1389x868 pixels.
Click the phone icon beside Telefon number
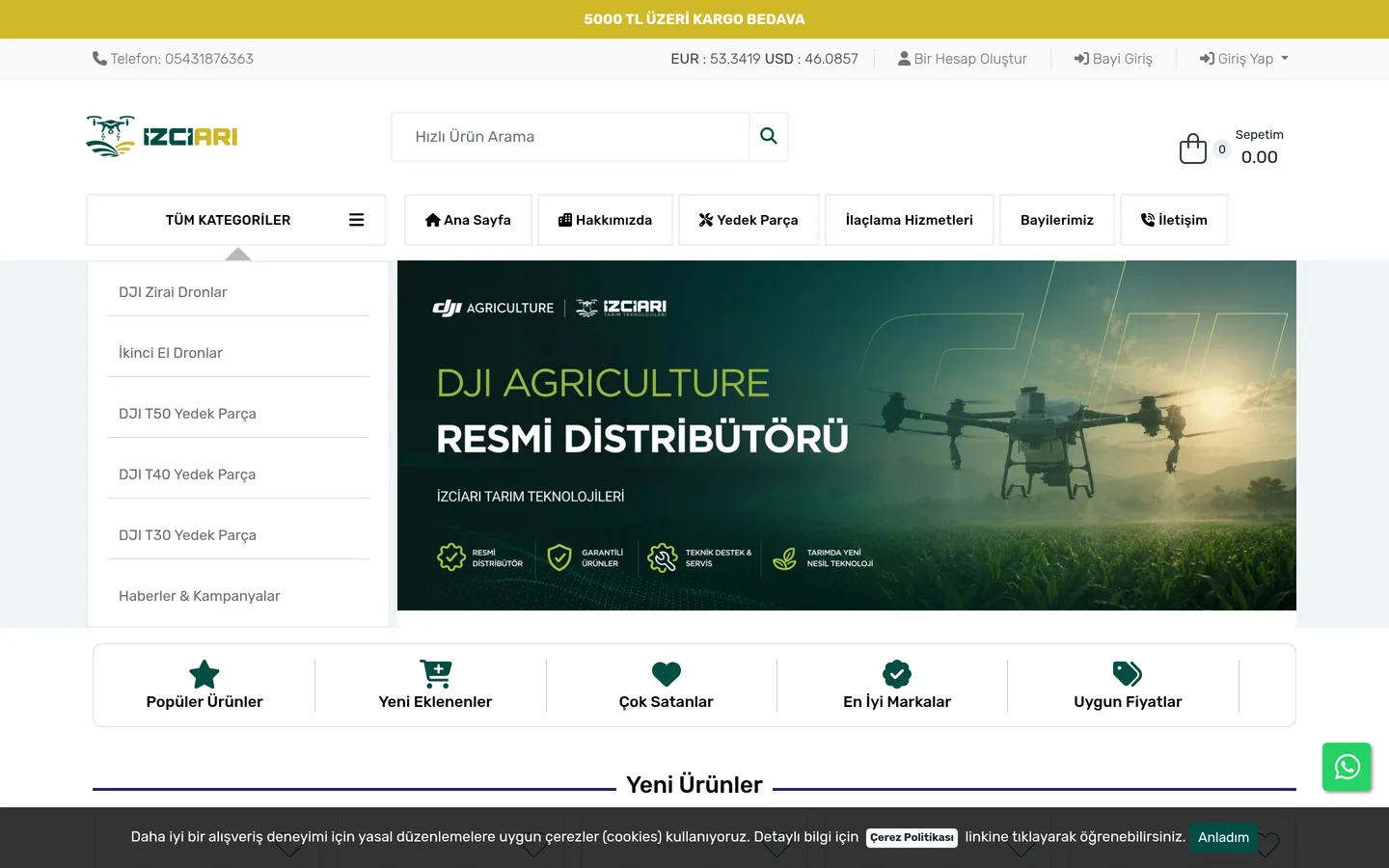pos(99,58)
